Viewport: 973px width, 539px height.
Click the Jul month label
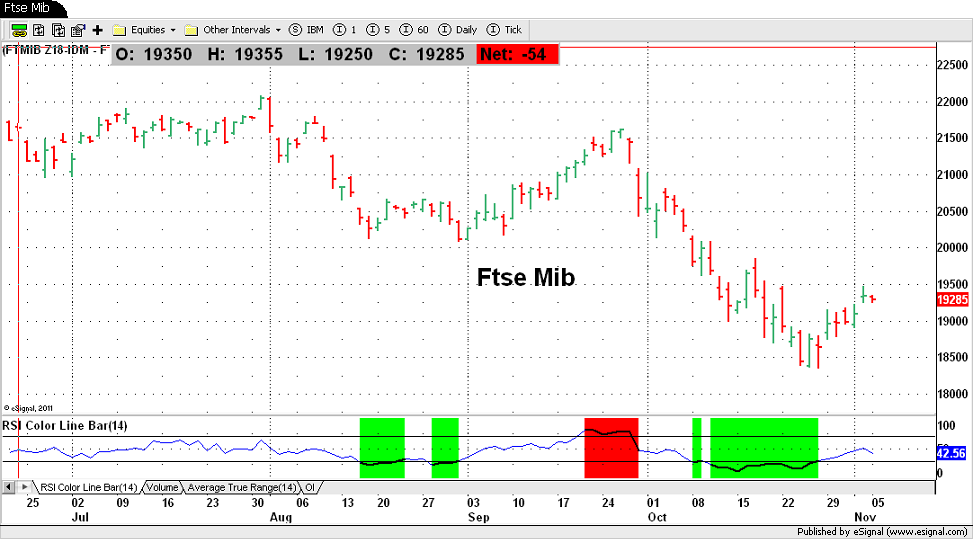[x=80, y=517]
